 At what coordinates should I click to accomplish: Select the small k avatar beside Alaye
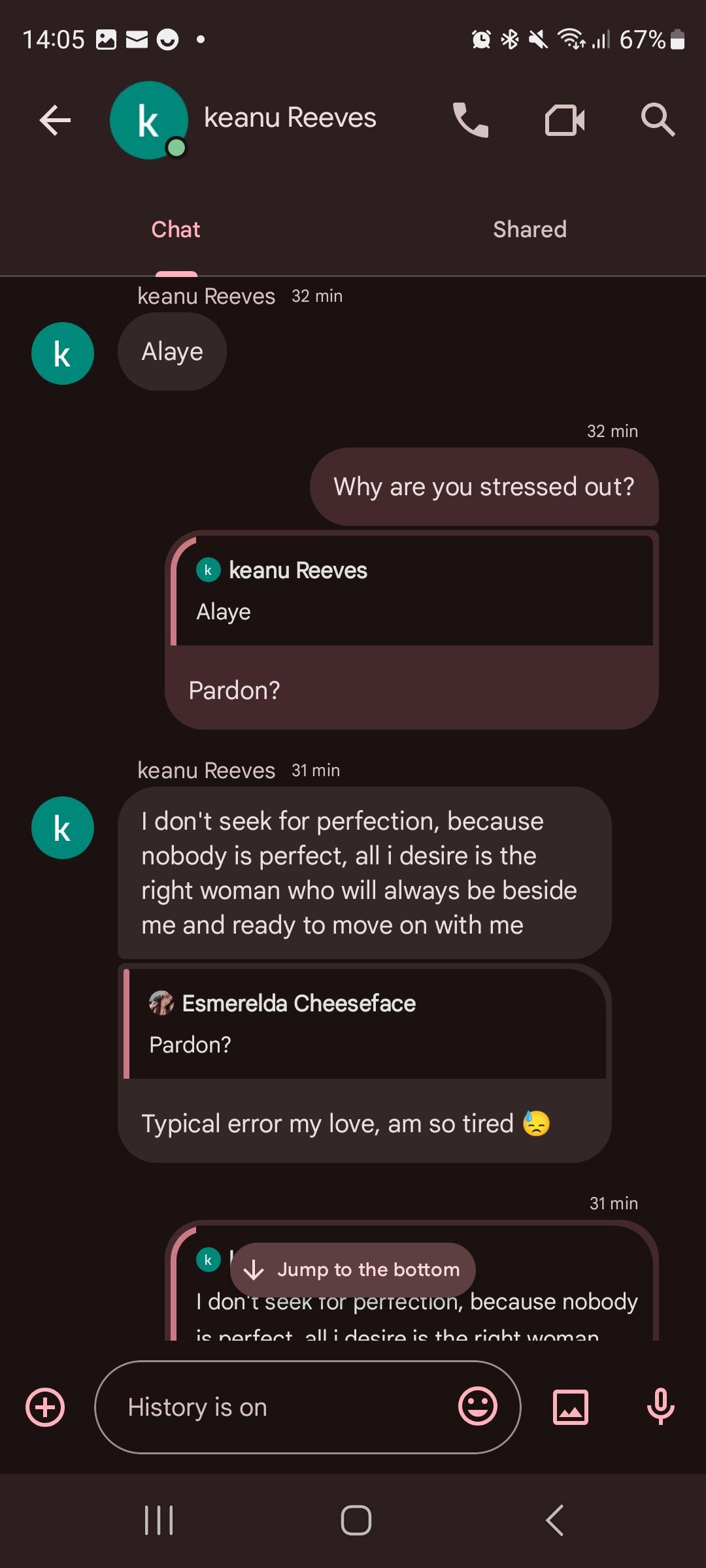point(62,353)
